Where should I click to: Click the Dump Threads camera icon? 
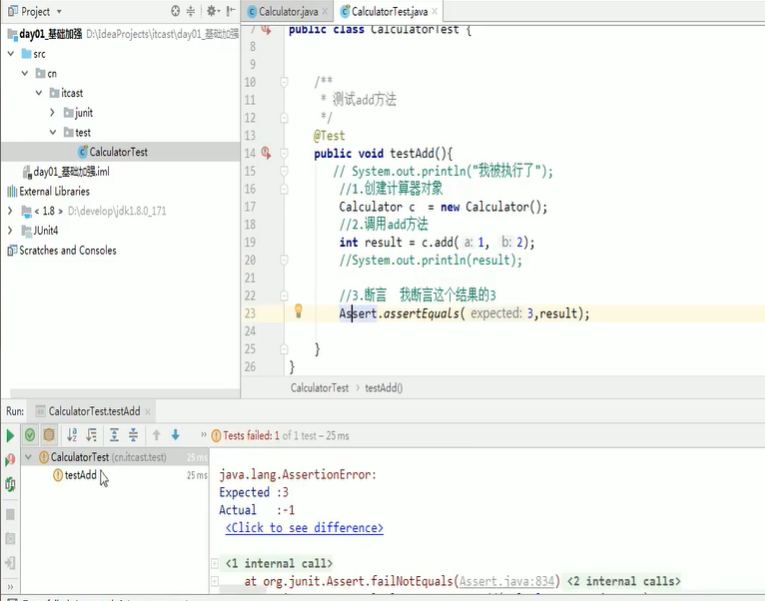pyautogui.click(x=10, y=539)
